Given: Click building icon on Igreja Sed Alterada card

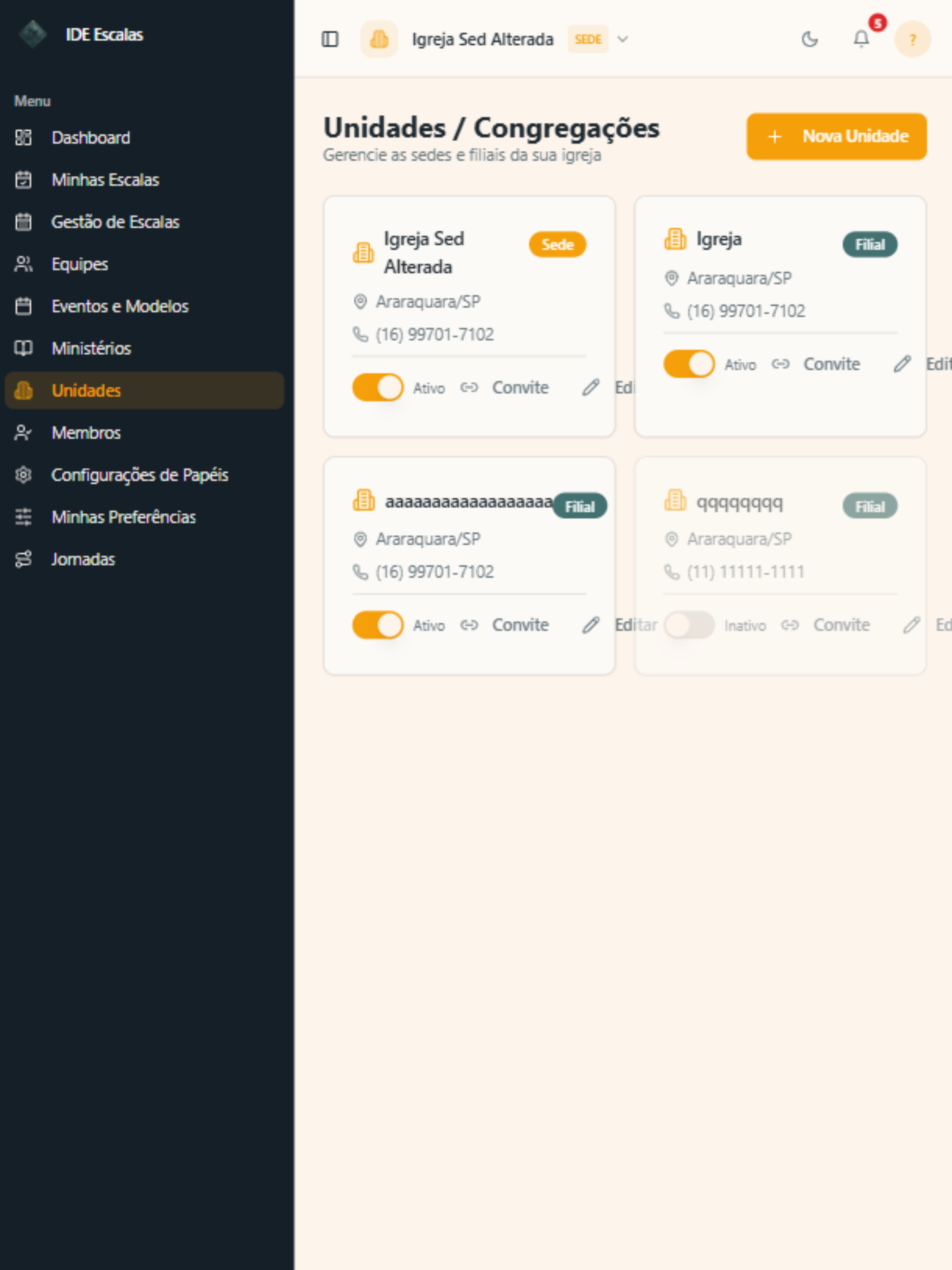Looking at the screenshot, I should point(363,252).
